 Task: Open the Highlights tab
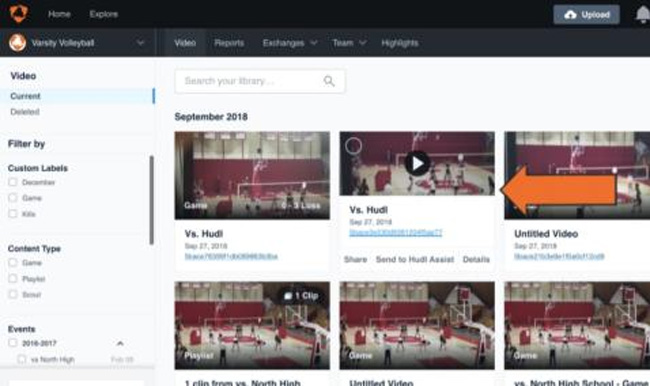point(400,43)
